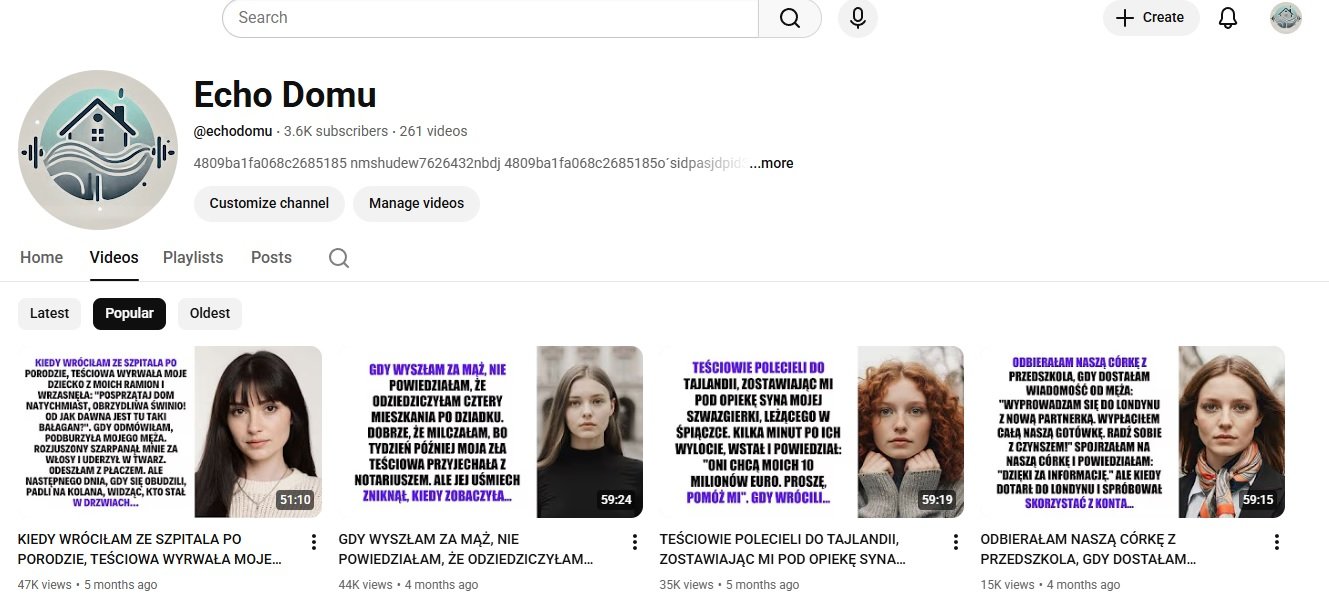Open thumbnail with 59:24 duration
This screenshot has width=1329, height=609.
(491, 432)
